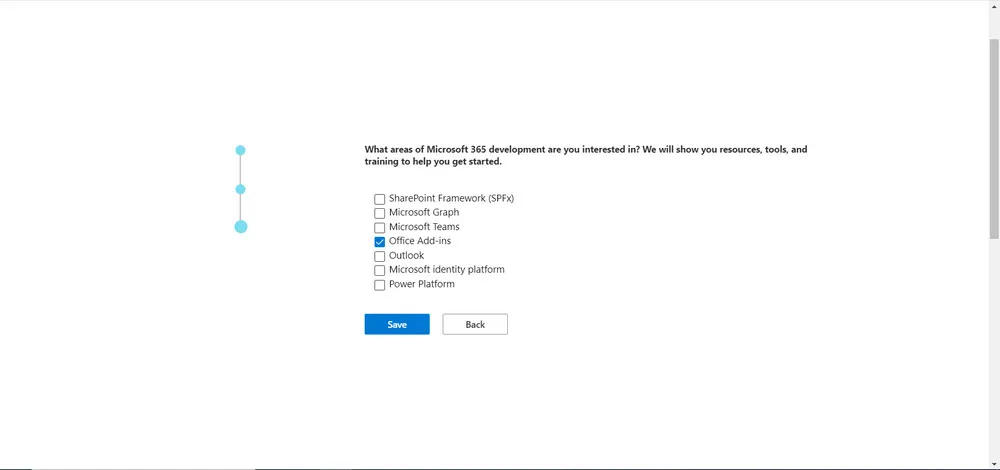Image resolution: width=1000 pixels, height=470 pixels.
Task: Check the Microsoft identity platform box
Action: click(x=380, y=270)
